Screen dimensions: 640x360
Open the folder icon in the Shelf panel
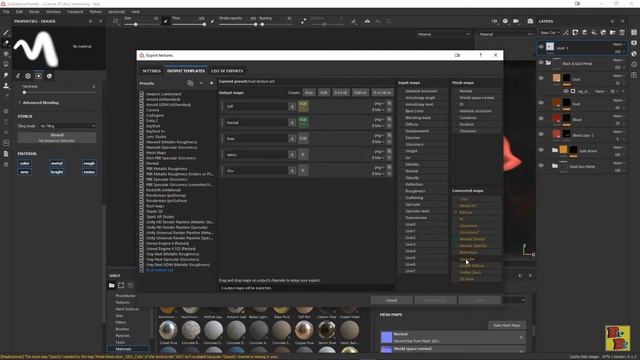[x=111, y=285]
